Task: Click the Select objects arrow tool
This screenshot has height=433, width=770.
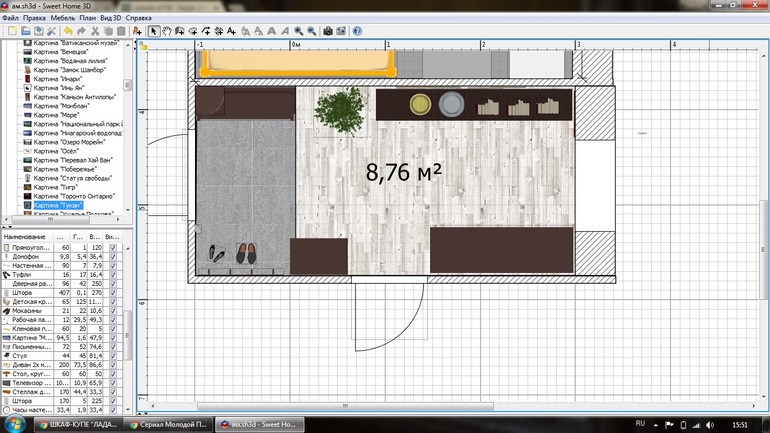Action: click(153, 31)
